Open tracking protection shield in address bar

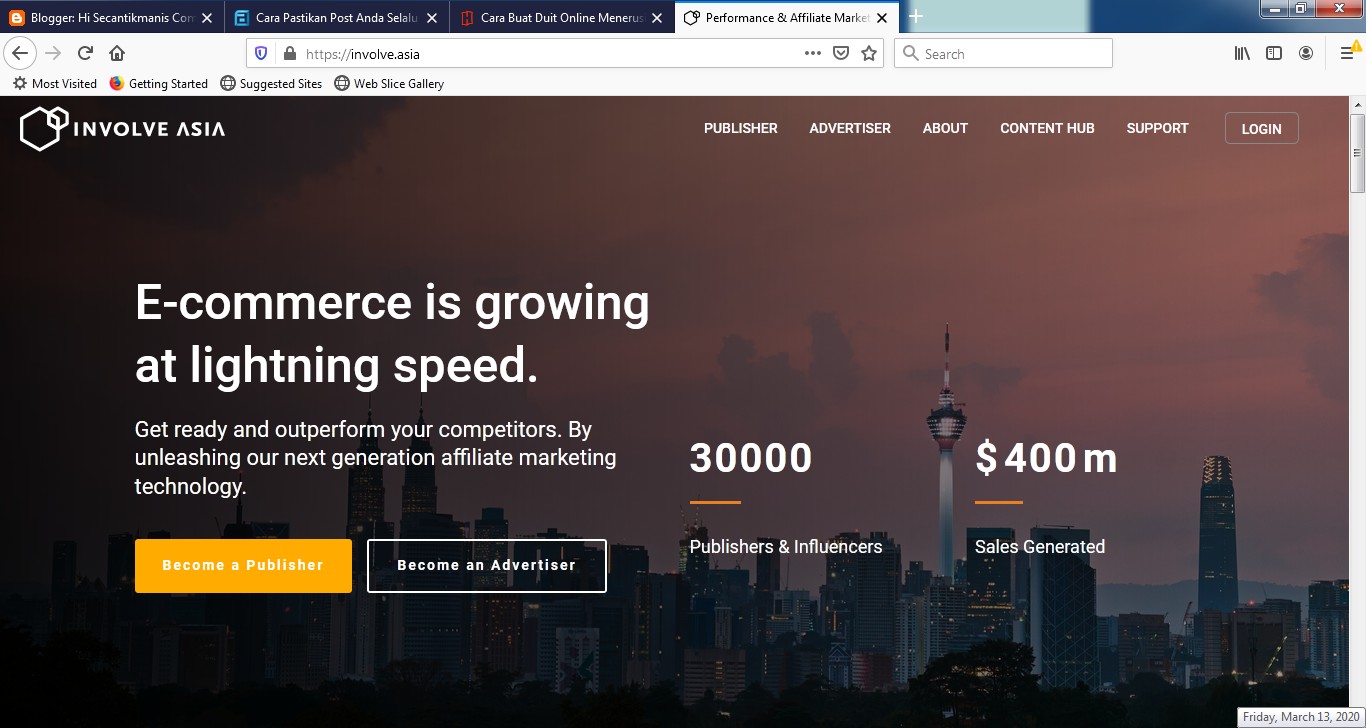pos(261,54)
